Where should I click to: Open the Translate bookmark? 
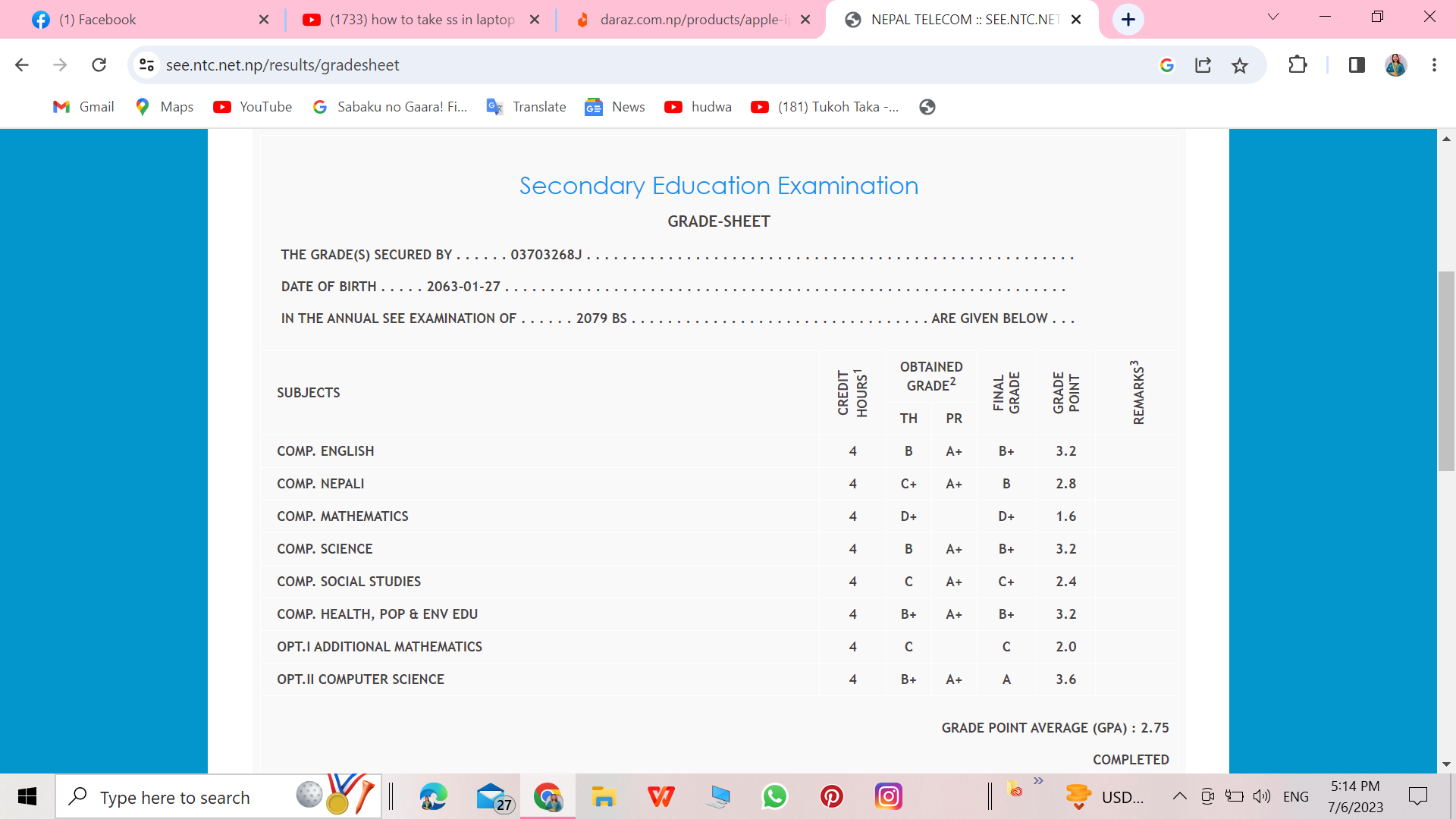[526, 107]
